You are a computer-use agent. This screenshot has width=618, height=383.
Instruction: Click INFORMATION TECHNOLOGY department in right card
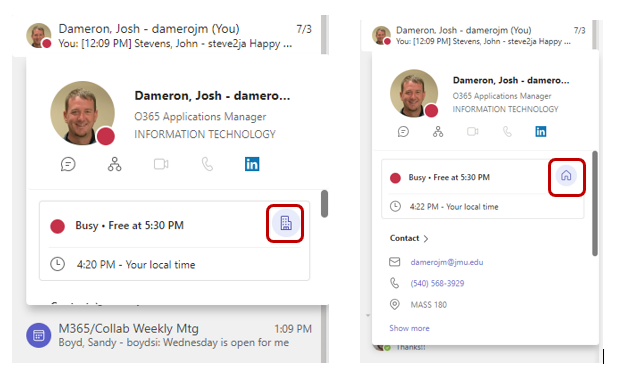coord(505,109)
